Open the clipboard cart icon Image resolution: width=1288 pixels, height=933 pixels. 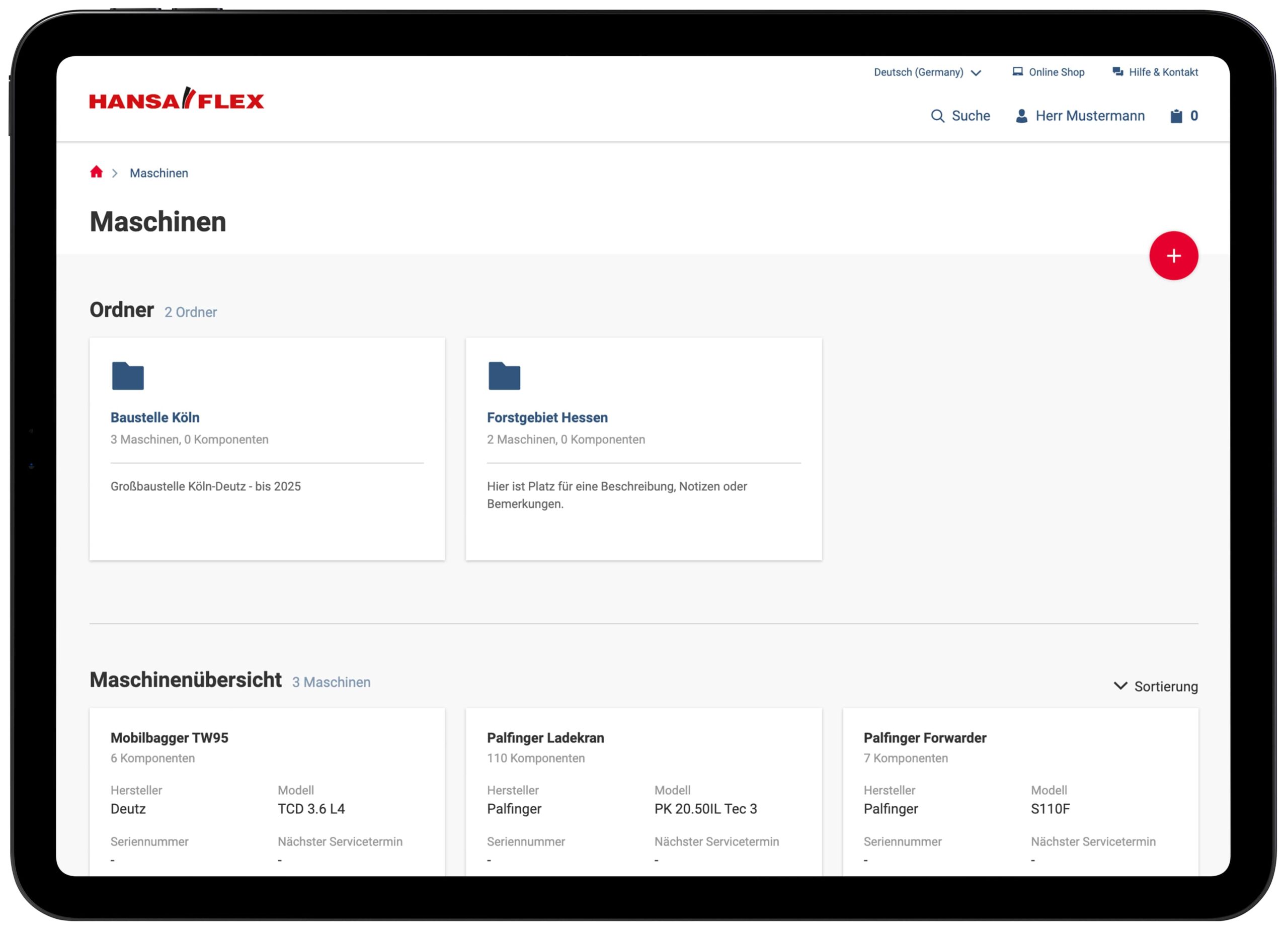click(1176, 116)
